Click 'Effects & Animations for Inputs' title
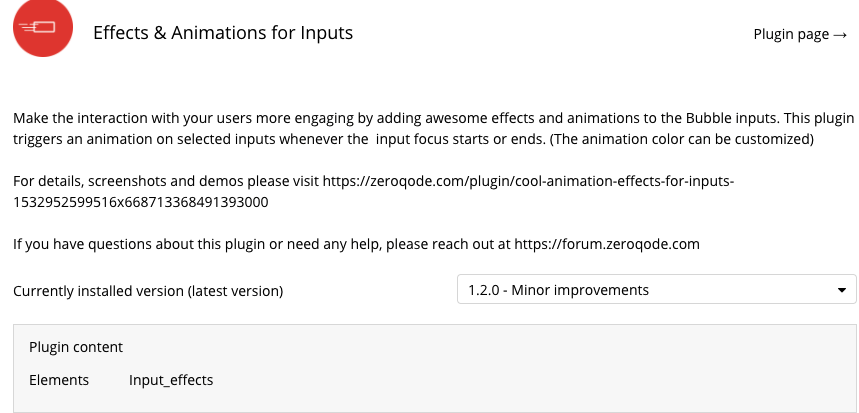This screenshot has width=859, height=413. pos(223,32)
